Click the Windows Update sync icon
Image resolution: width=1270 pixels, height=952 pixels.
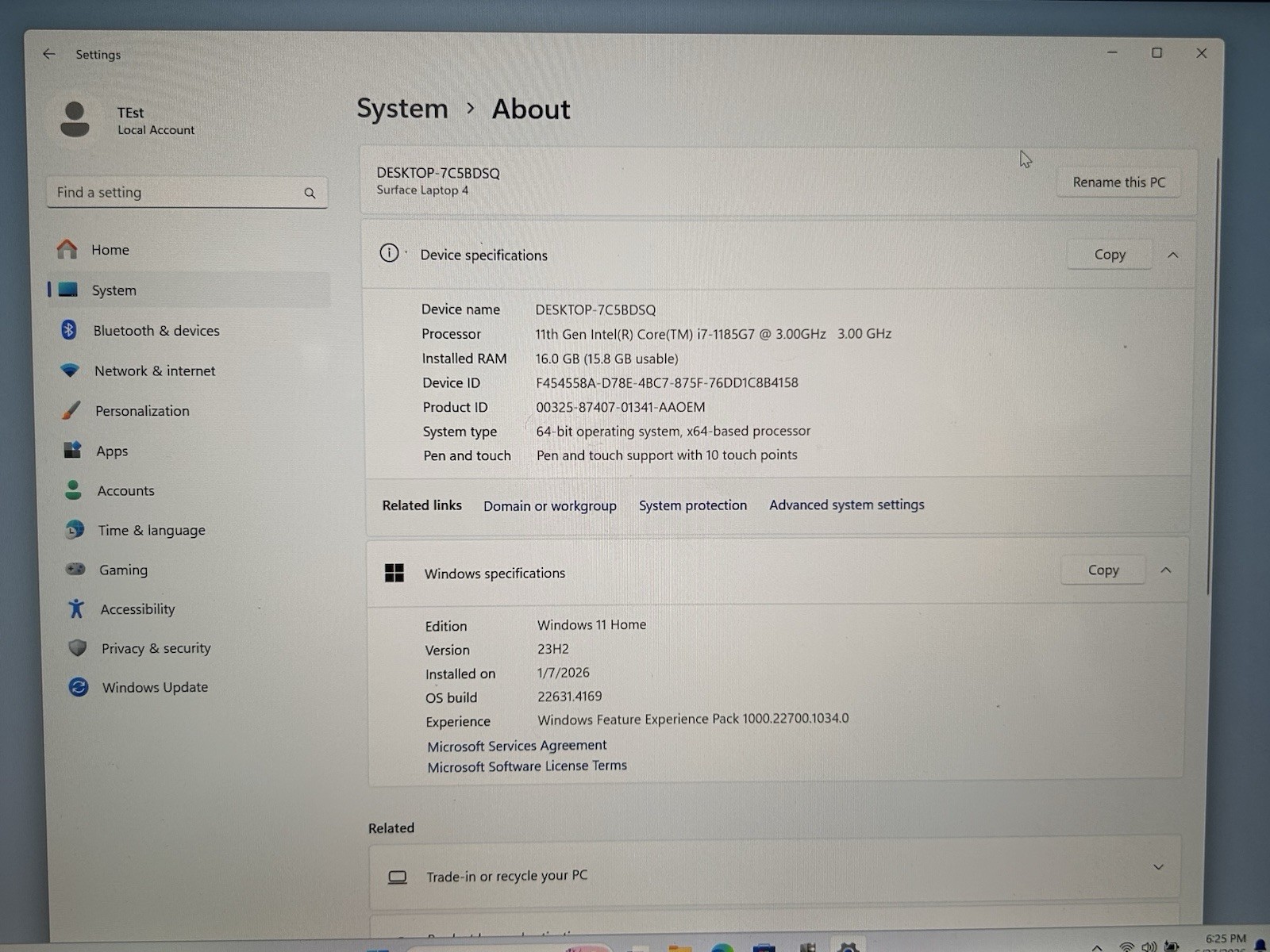78,686
